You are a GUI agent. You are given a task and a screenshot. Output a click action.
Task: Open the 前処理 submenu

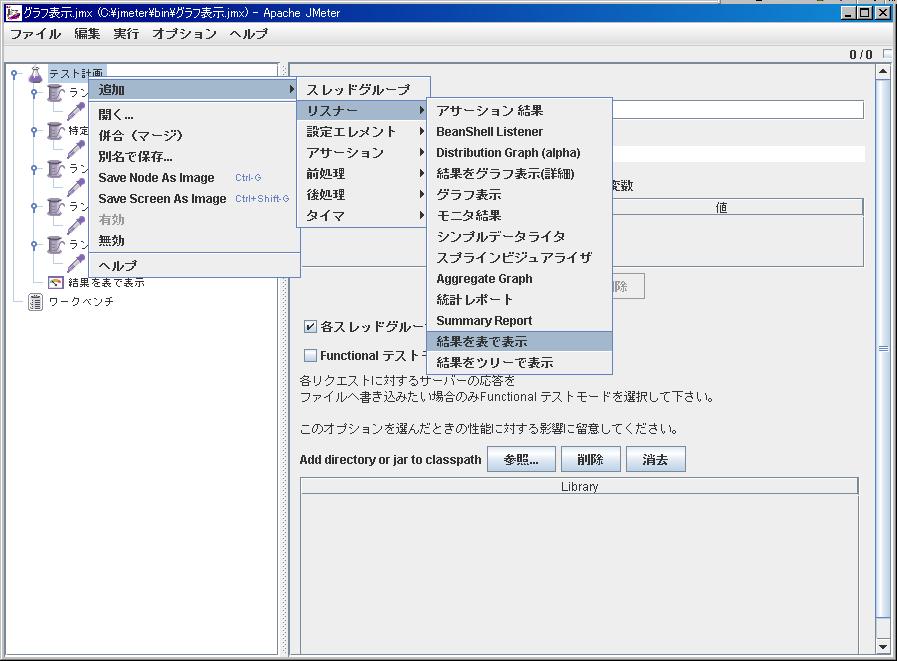click(363, 173)
